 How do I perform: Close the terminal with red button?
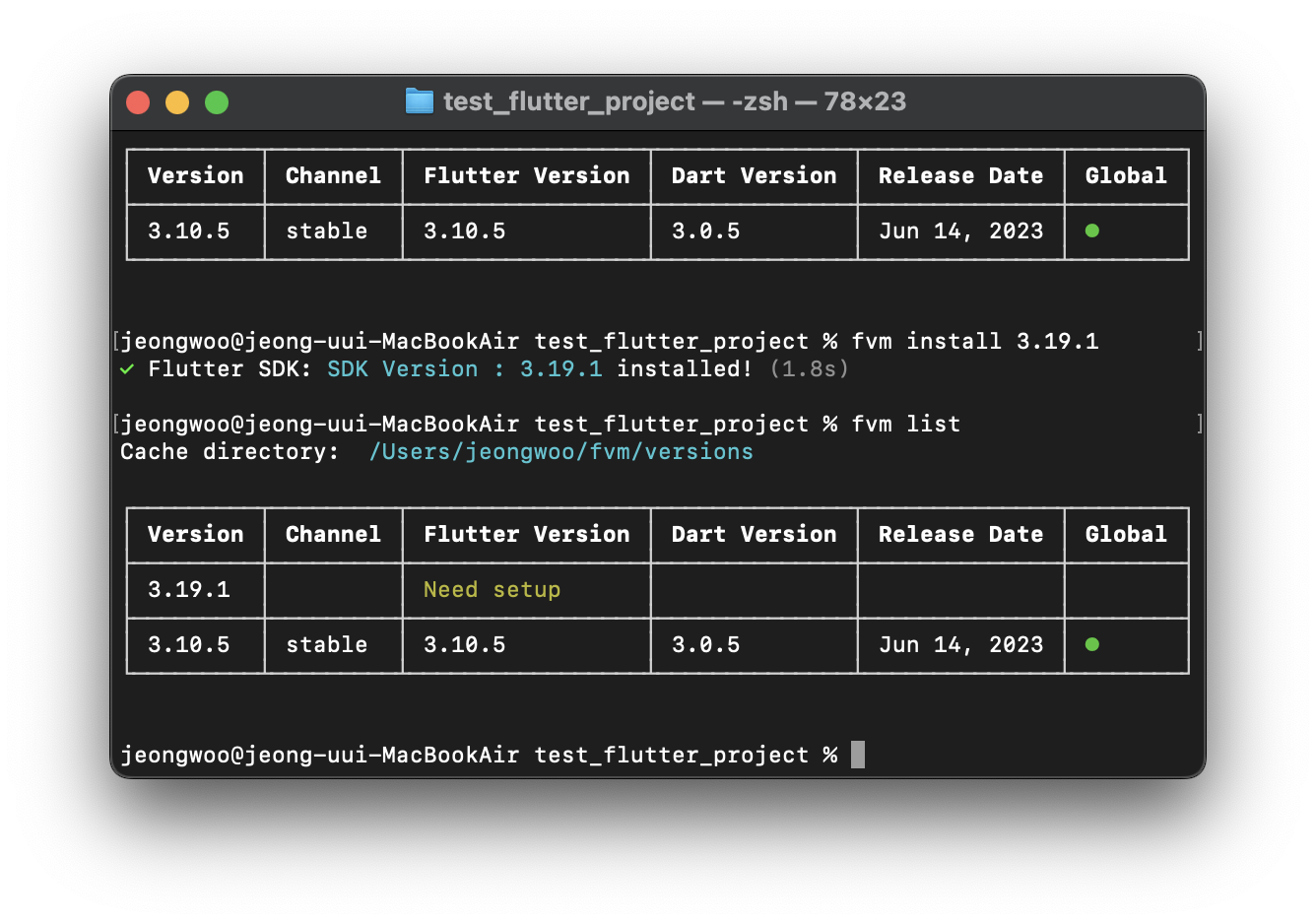pos(138,102)
